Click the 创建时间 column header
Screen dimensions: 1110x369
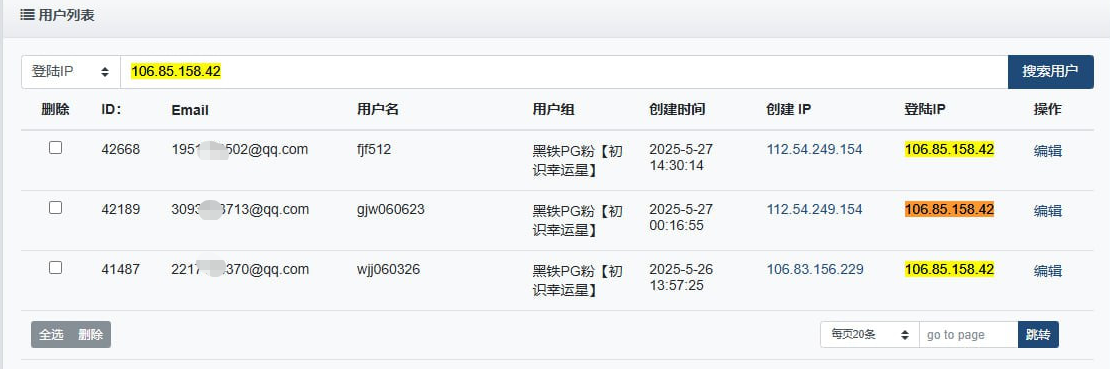click(x=677, y=110)
